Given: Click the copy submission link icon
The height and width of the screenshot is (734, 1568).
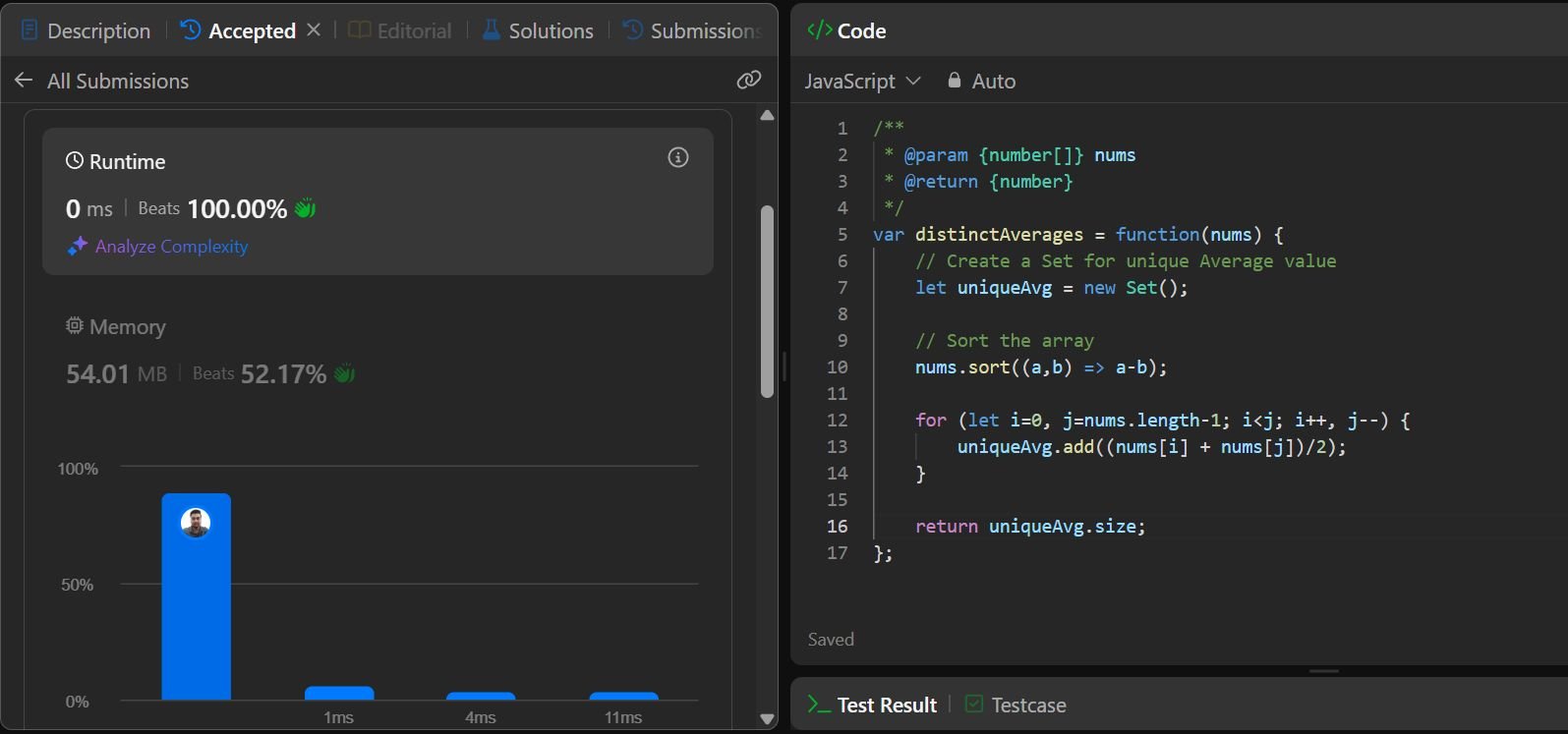Looking at the screenshot, I should coord(749,81).
